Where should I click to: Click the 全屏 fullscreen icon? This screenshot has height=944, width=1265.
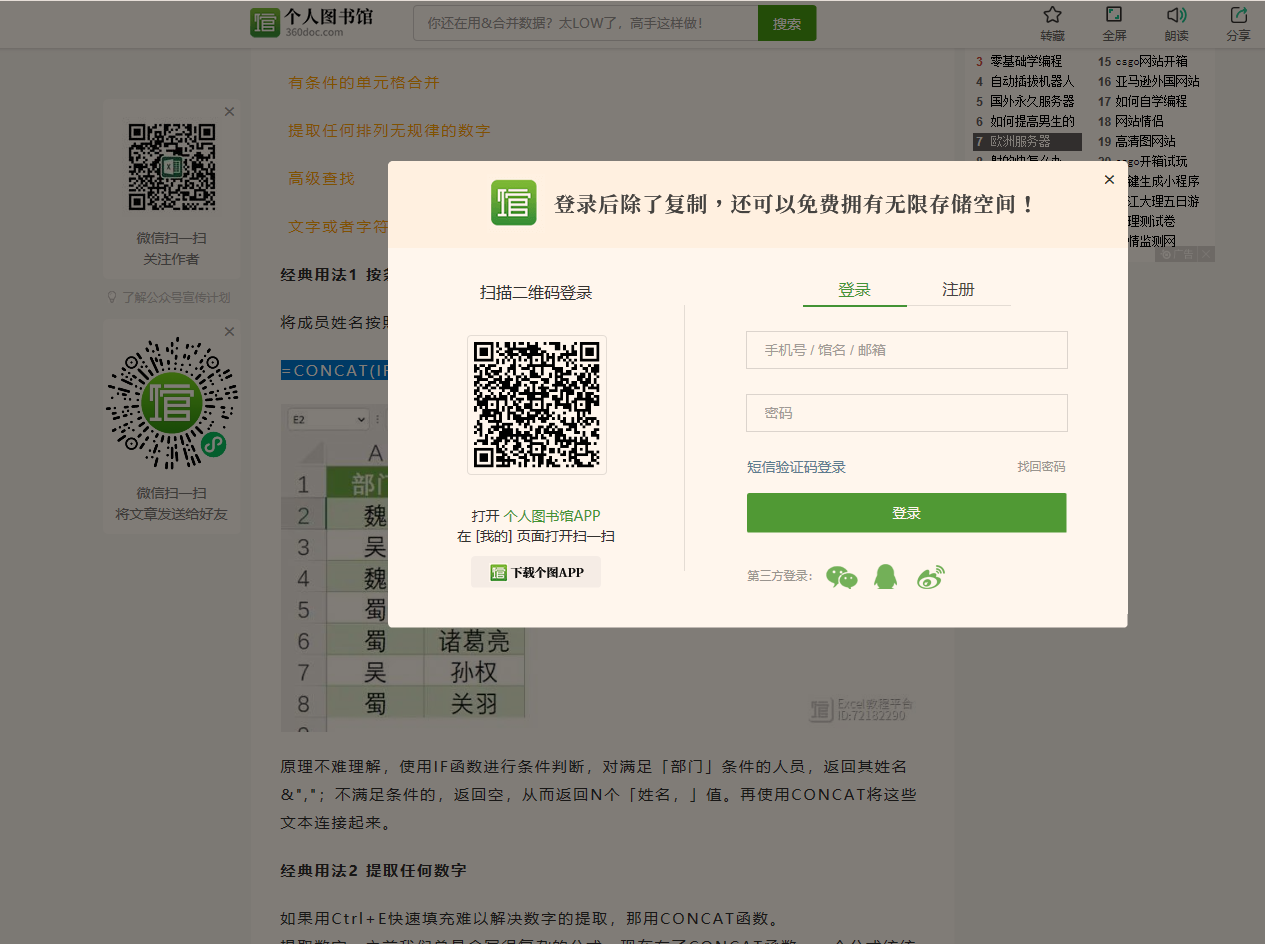[1114, 15]
